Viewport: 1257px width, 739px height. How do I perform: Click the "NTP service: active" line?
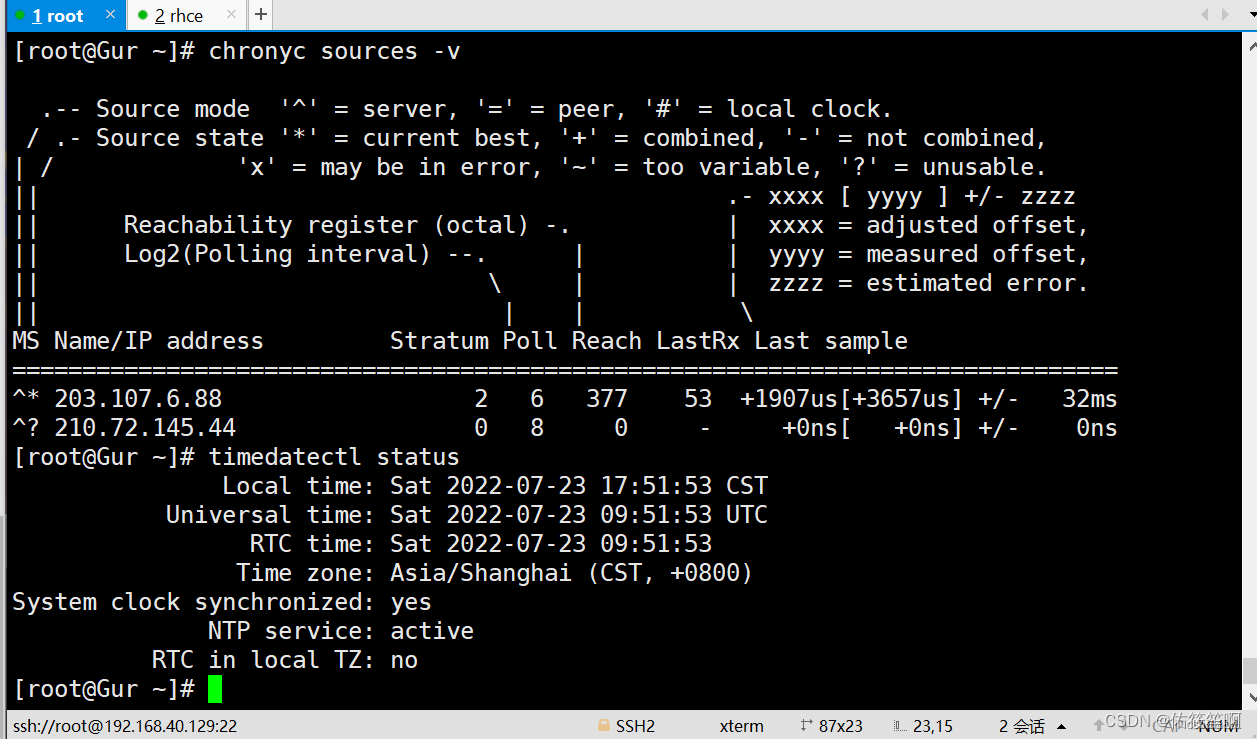coord(341,631)
